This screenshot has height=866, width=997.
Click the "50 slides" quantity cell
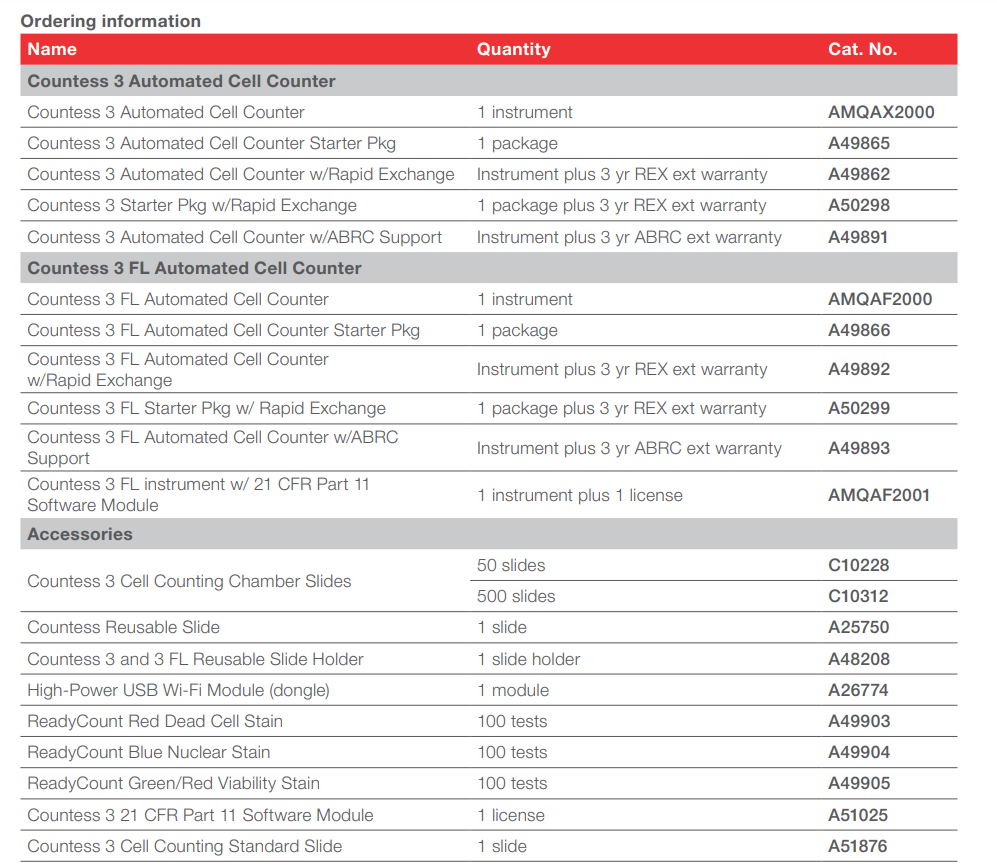coord(511,565)
